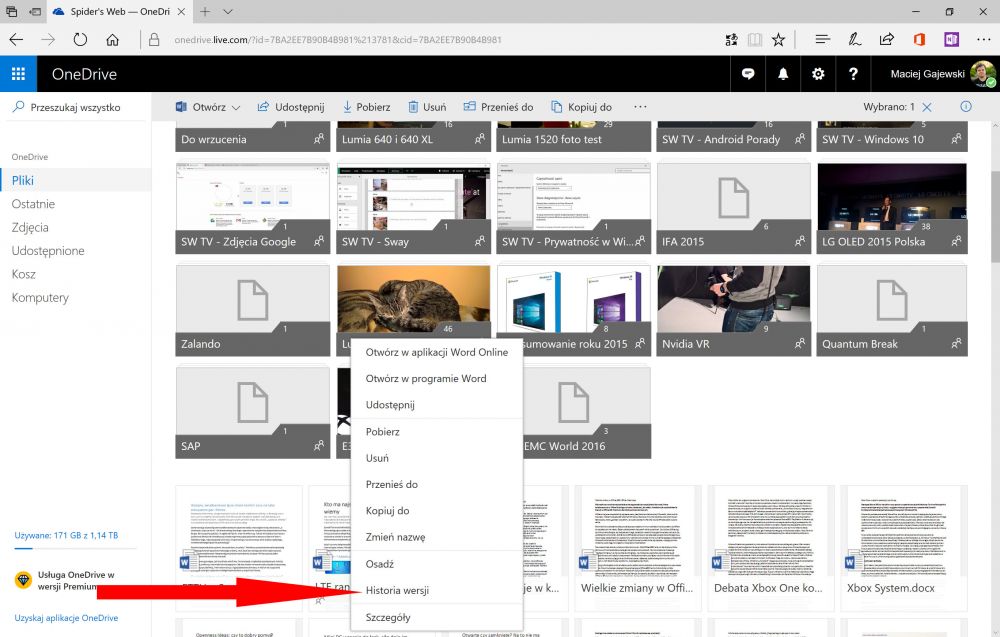
Task: Refresh the page in the browser
Action: coord(80,40)
